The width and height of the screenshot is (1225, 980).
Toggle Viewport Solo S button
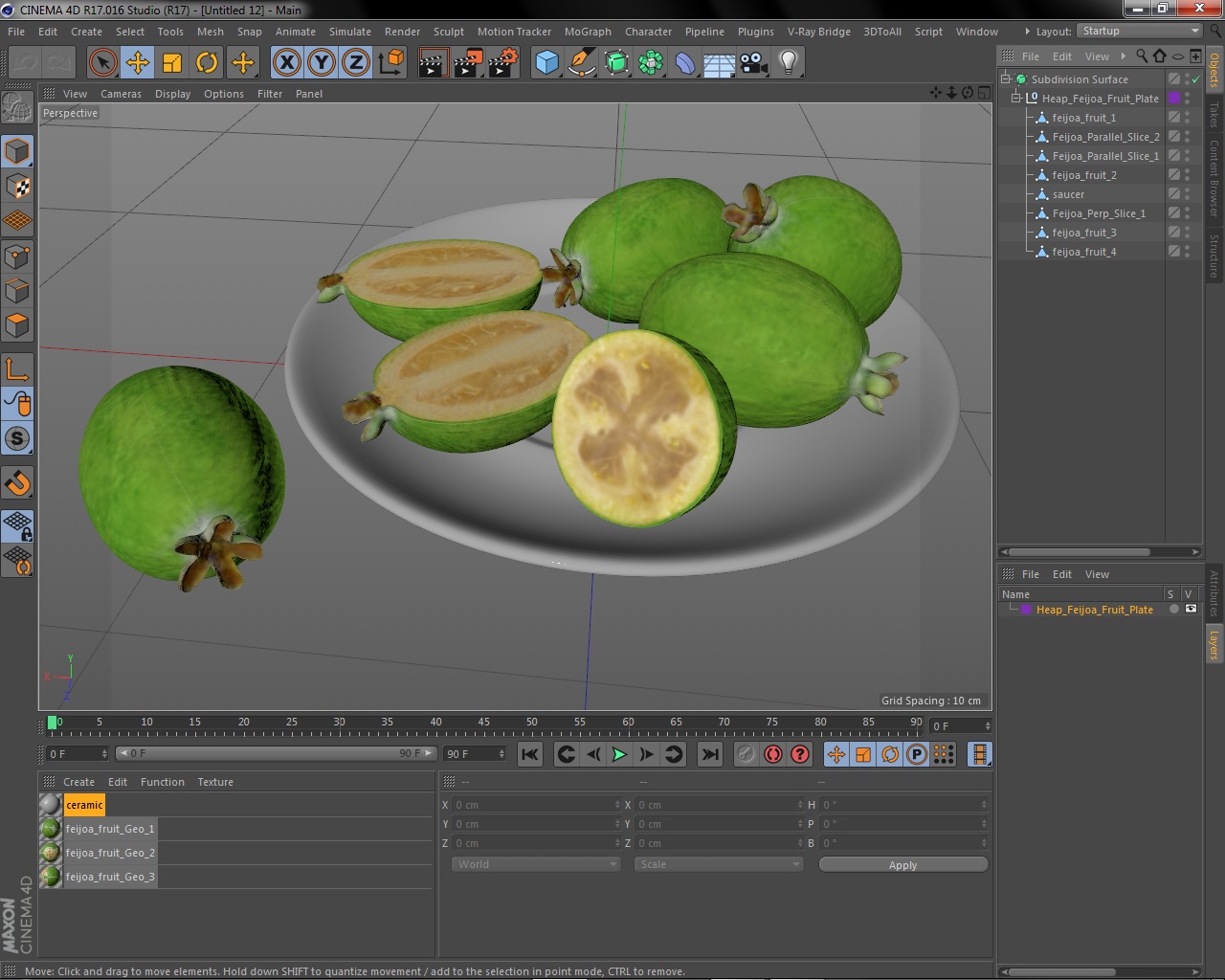pos(17,439)
